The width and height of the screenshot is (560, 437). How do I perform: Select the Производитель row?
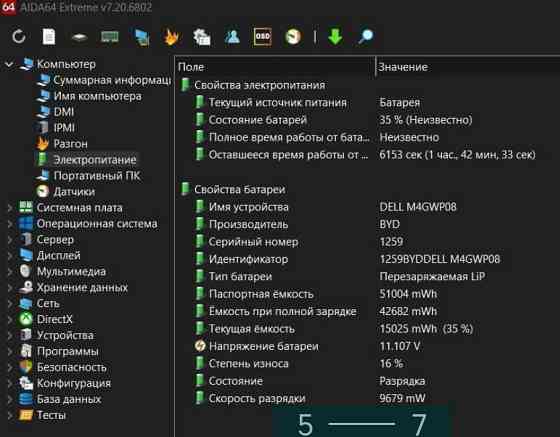(x=368, y=224)
